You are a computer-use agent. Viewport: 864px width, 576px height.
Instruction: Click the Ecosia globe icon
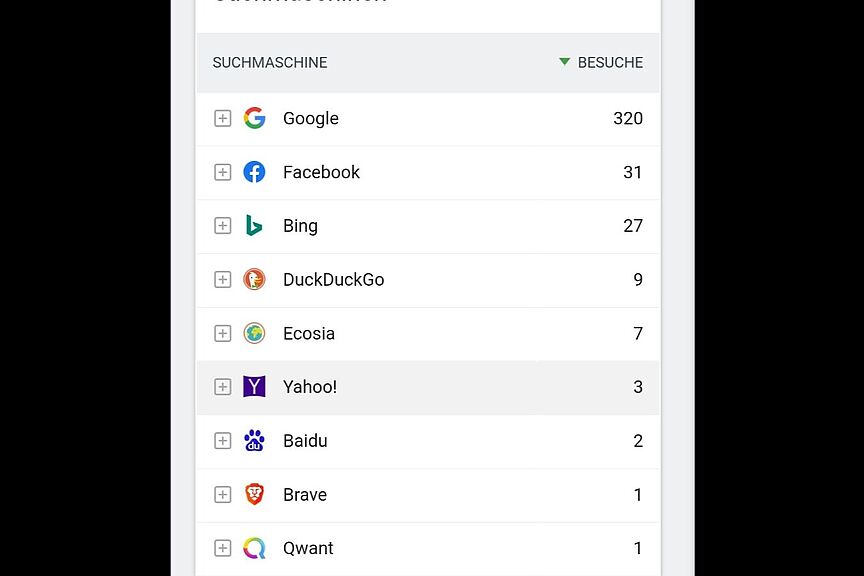pyautogui.click(x=255, y=333)
